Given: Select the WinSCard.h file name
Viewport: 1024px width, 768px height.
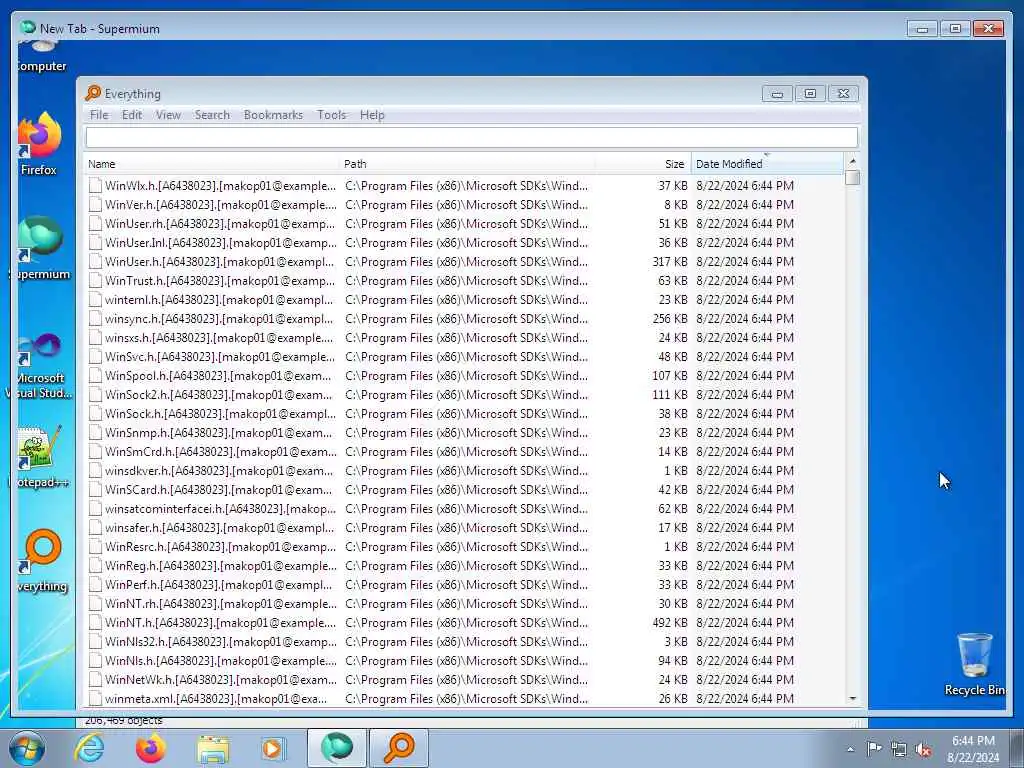Looking at the screenshot, I should (x=219, y=490).
